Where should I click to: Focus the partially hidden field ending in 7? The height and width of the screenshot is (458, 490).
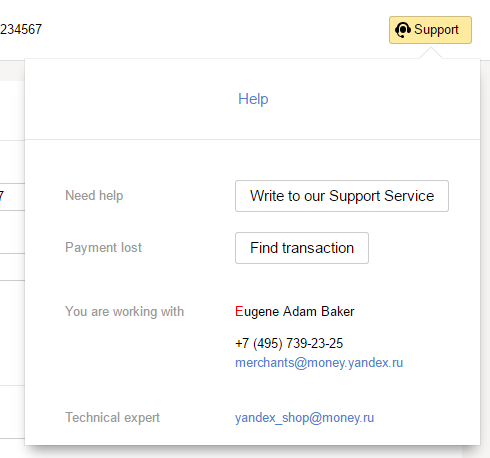click(x=12, y=197)
